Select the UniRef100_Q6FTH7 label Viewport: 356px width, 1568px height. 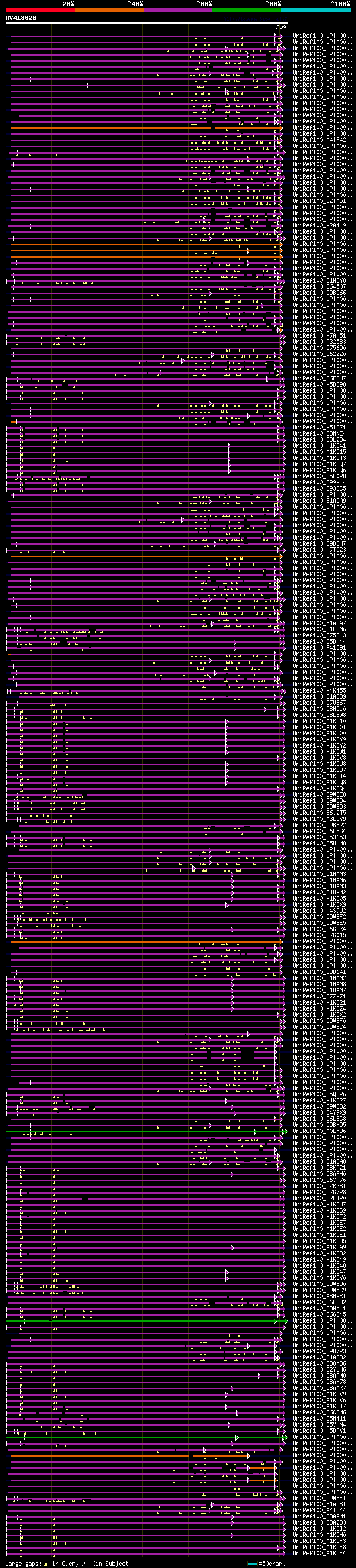coord(319,379)
